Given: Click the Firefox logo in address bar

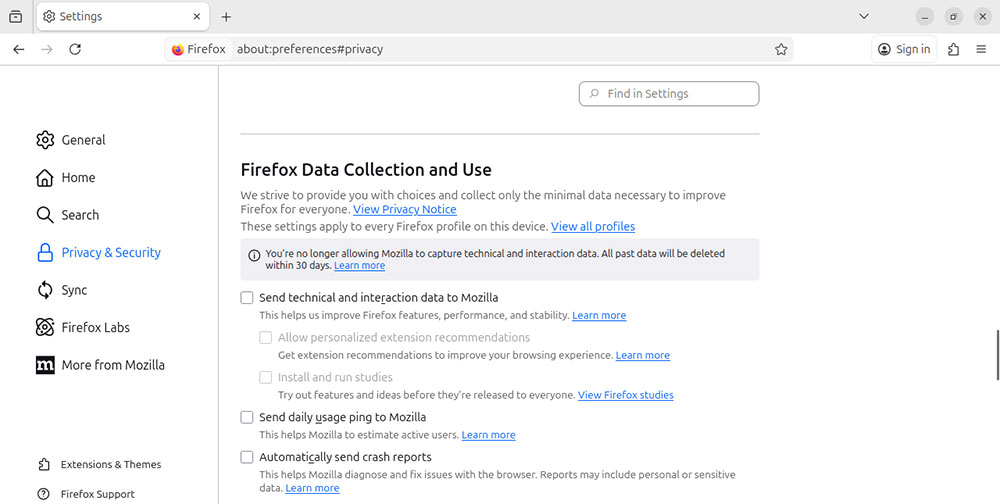Looking at the screenshot, I should tap(177, 49).
